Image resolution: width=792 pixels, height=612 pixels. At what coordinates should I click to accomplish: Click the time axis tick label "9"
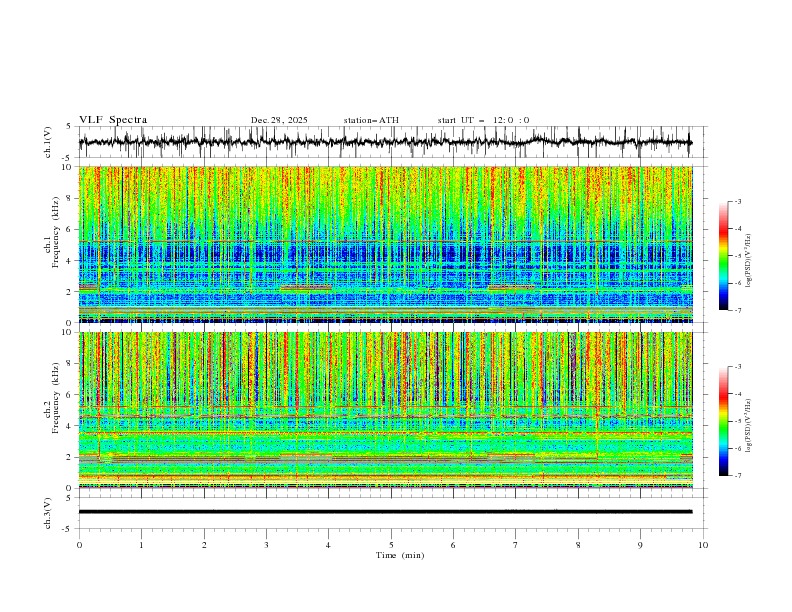pos(640,545)
